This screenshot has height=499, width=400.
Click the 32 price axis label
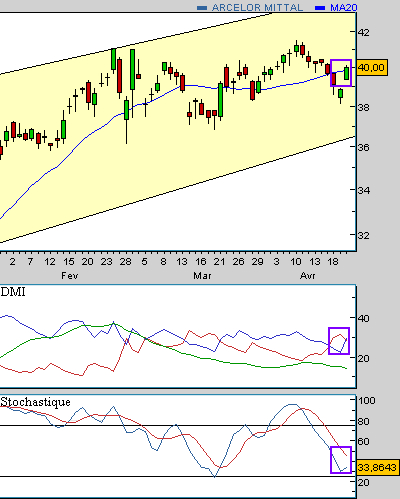pos(363,235)
